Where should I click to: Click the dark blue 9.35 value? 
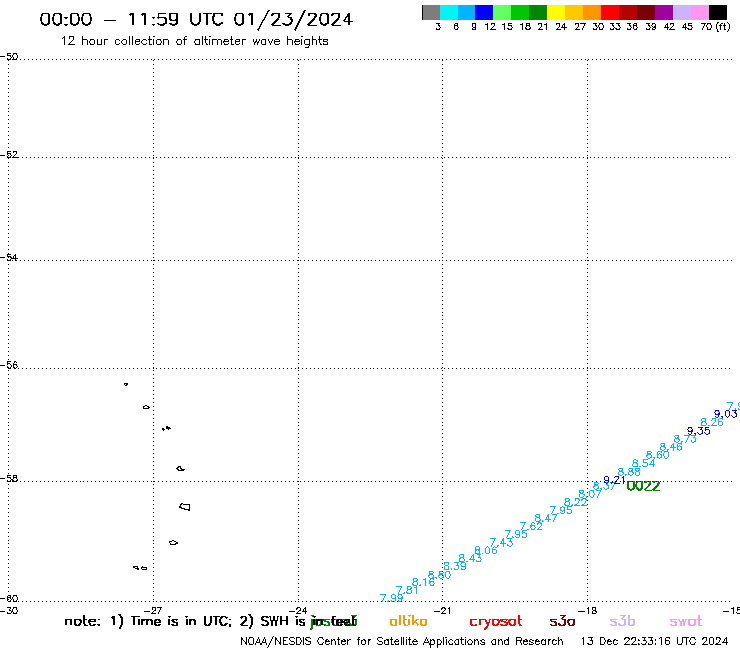(698, 431)
